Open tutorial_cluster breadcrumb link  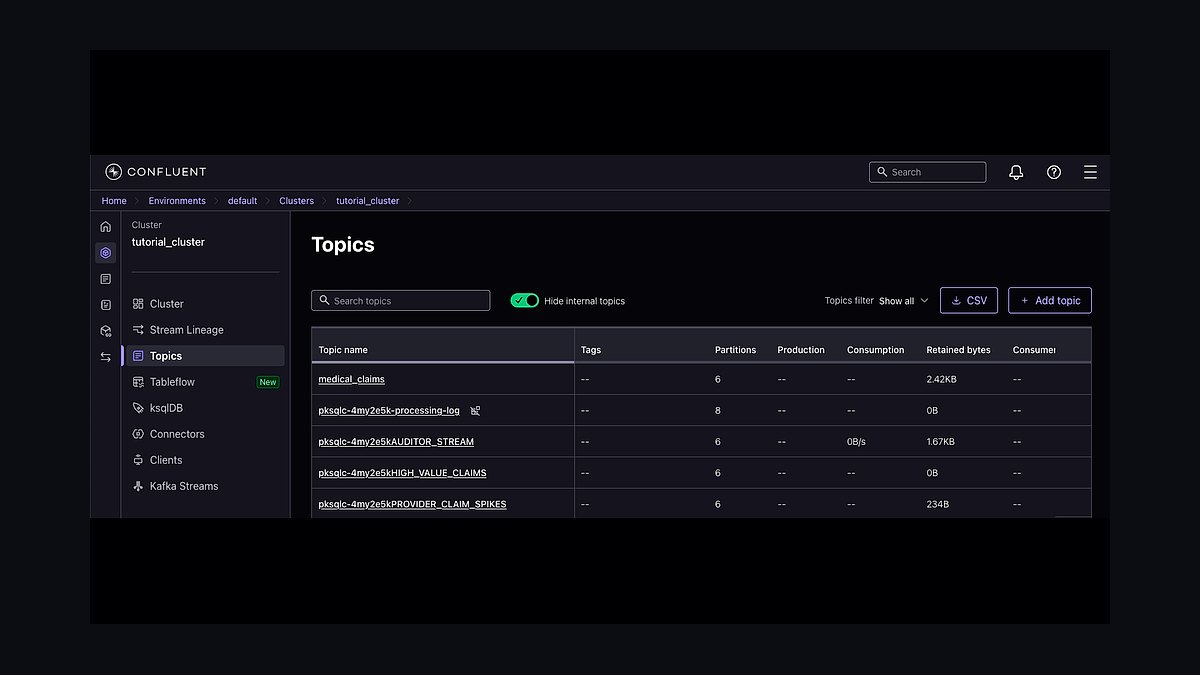click(x=367, y=201)
